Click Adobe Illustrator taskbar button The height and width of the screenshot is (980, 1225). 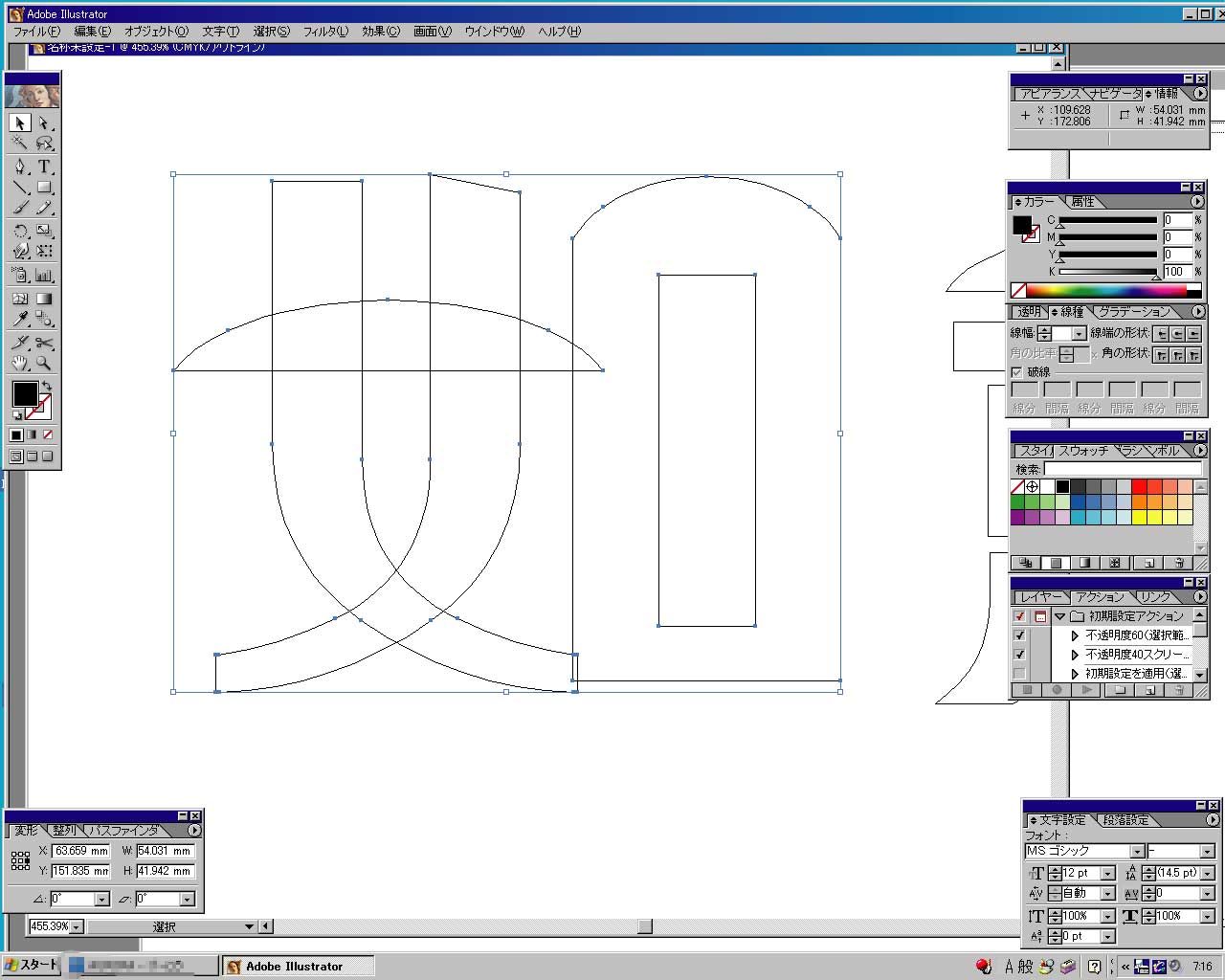pos(297,967)
